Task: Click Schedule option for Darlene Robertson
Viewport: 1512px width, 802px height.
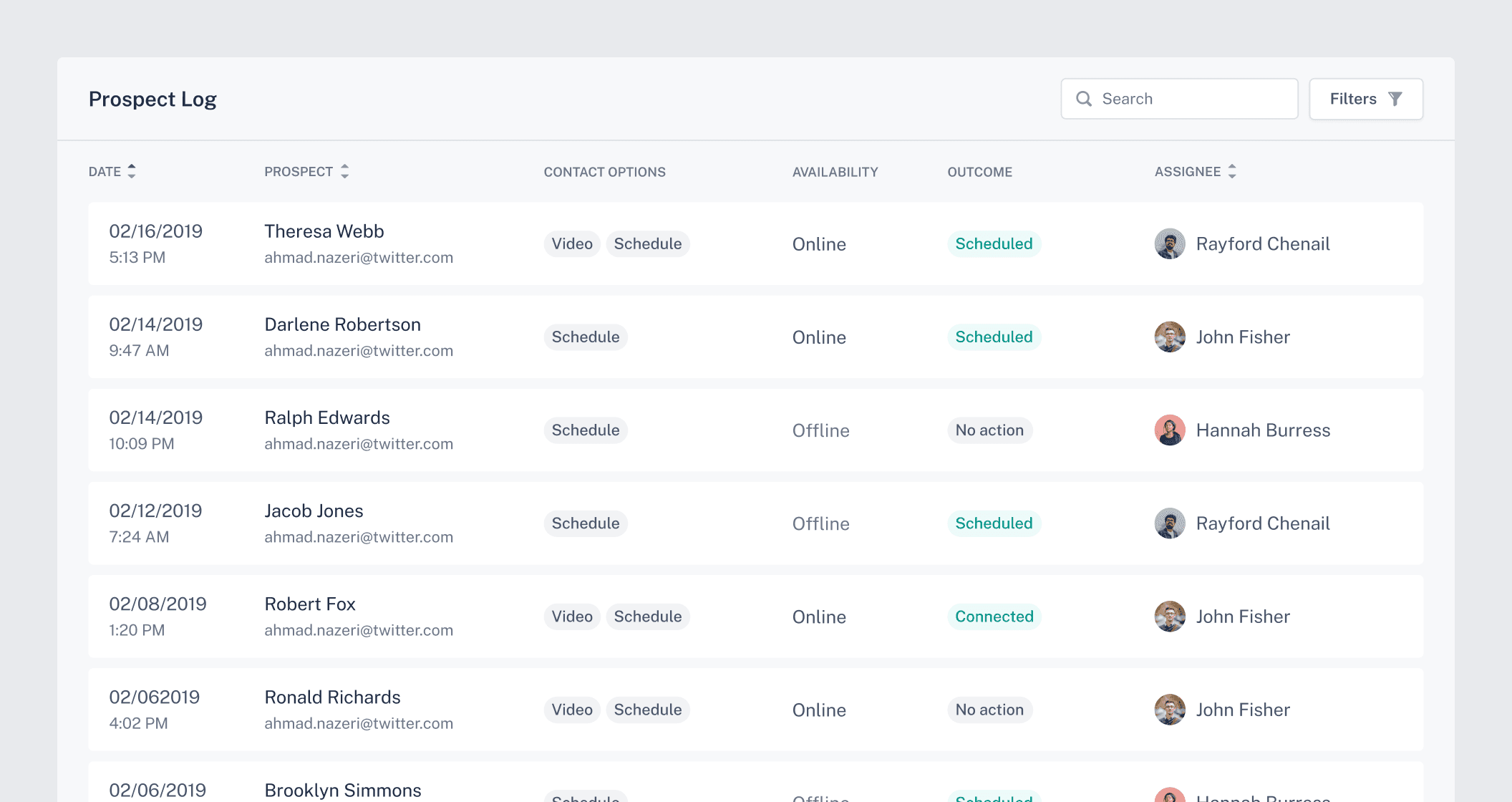Action: tap(585, 337)
